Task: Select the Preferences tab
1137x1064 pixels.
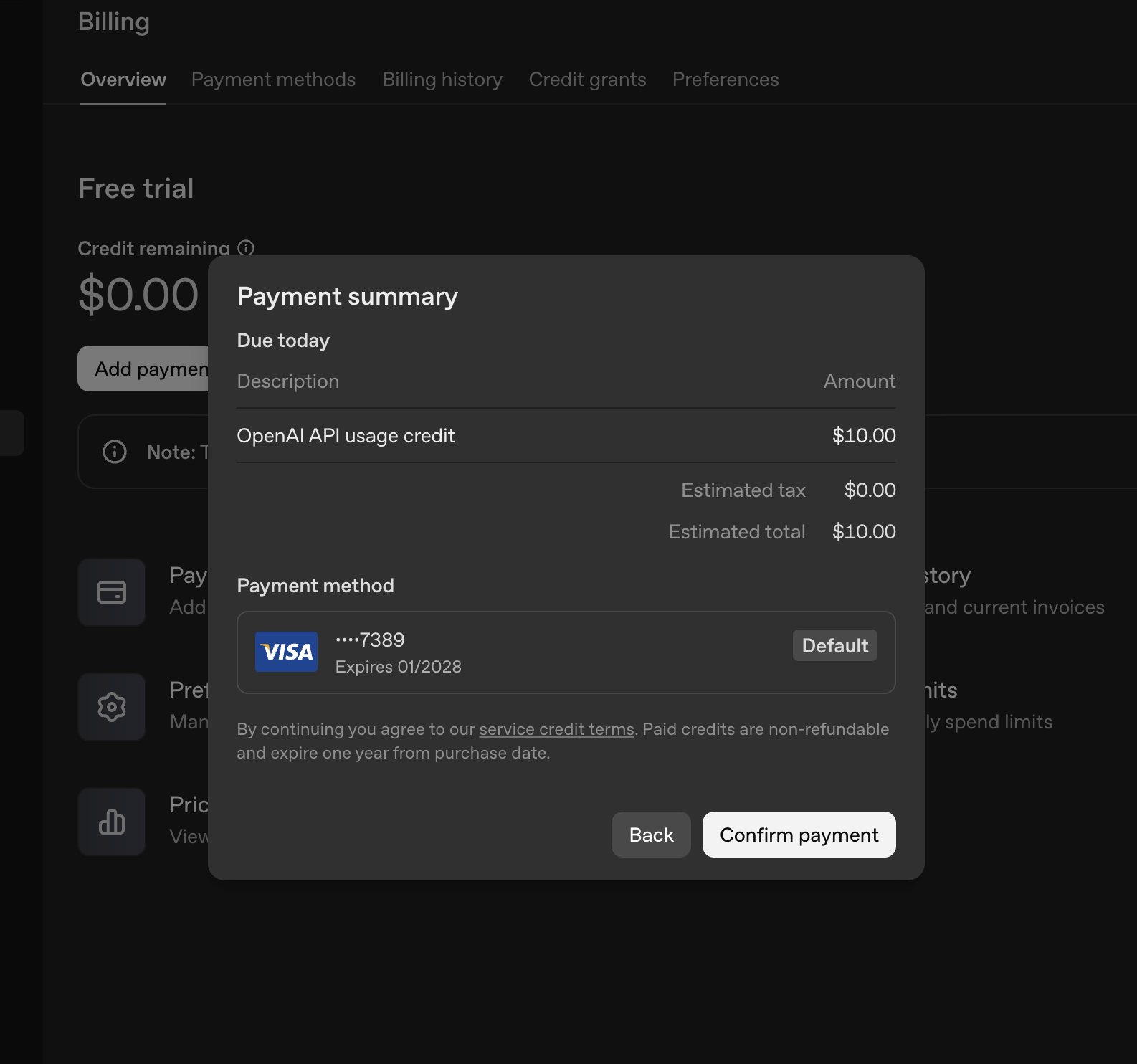Action: [x=726, y=80]
